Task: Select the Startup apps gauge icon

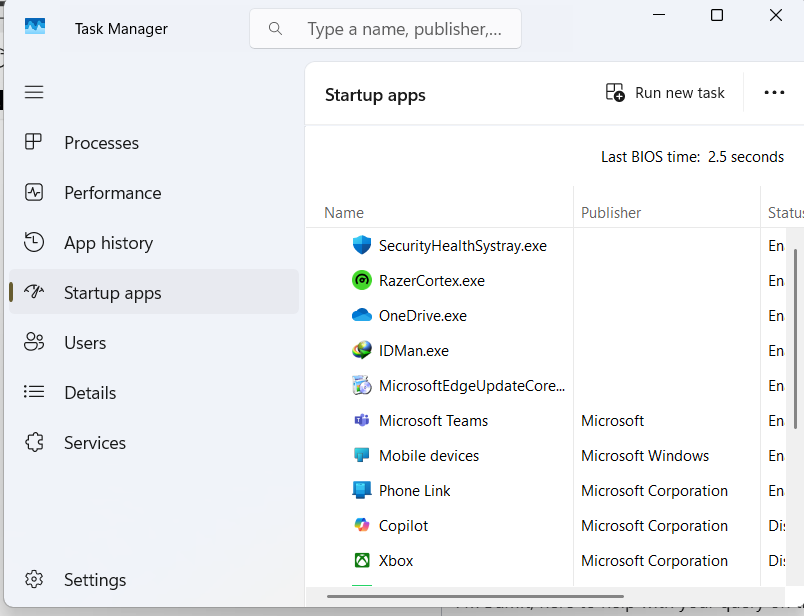Action: (x=34, y=292)
